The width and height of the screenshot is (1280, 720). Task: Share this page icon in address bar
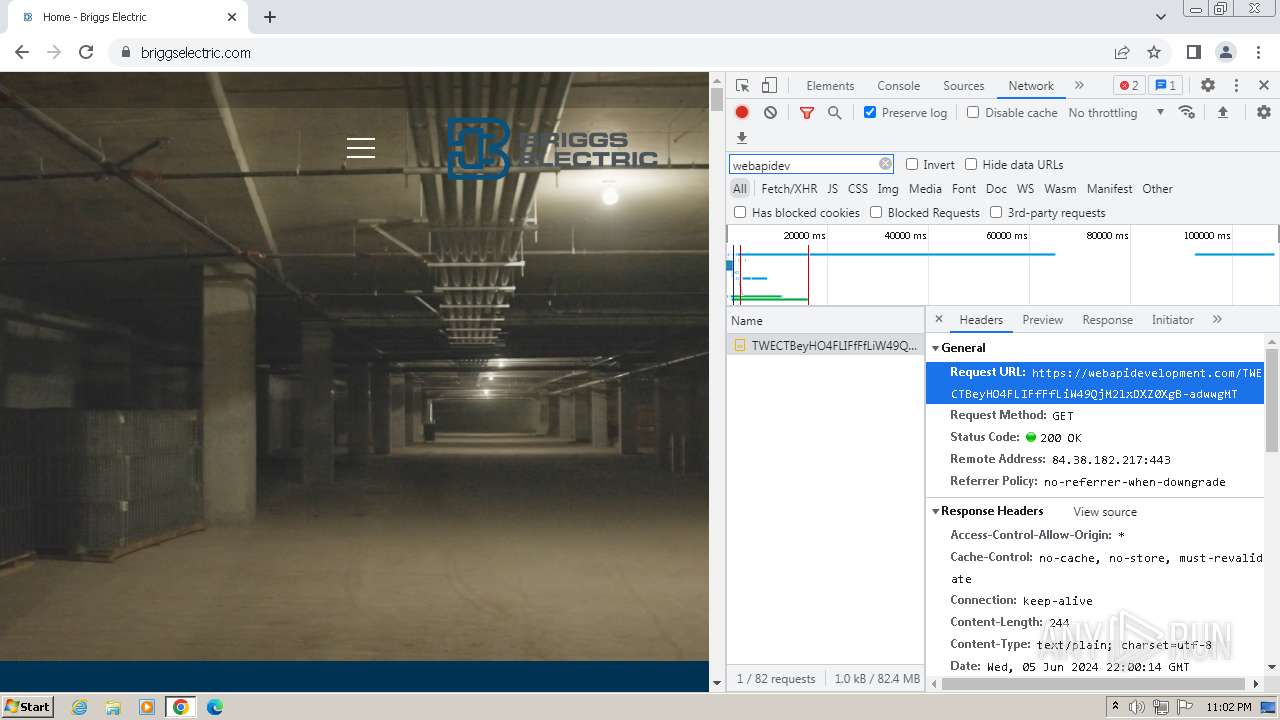[1122, 52]
